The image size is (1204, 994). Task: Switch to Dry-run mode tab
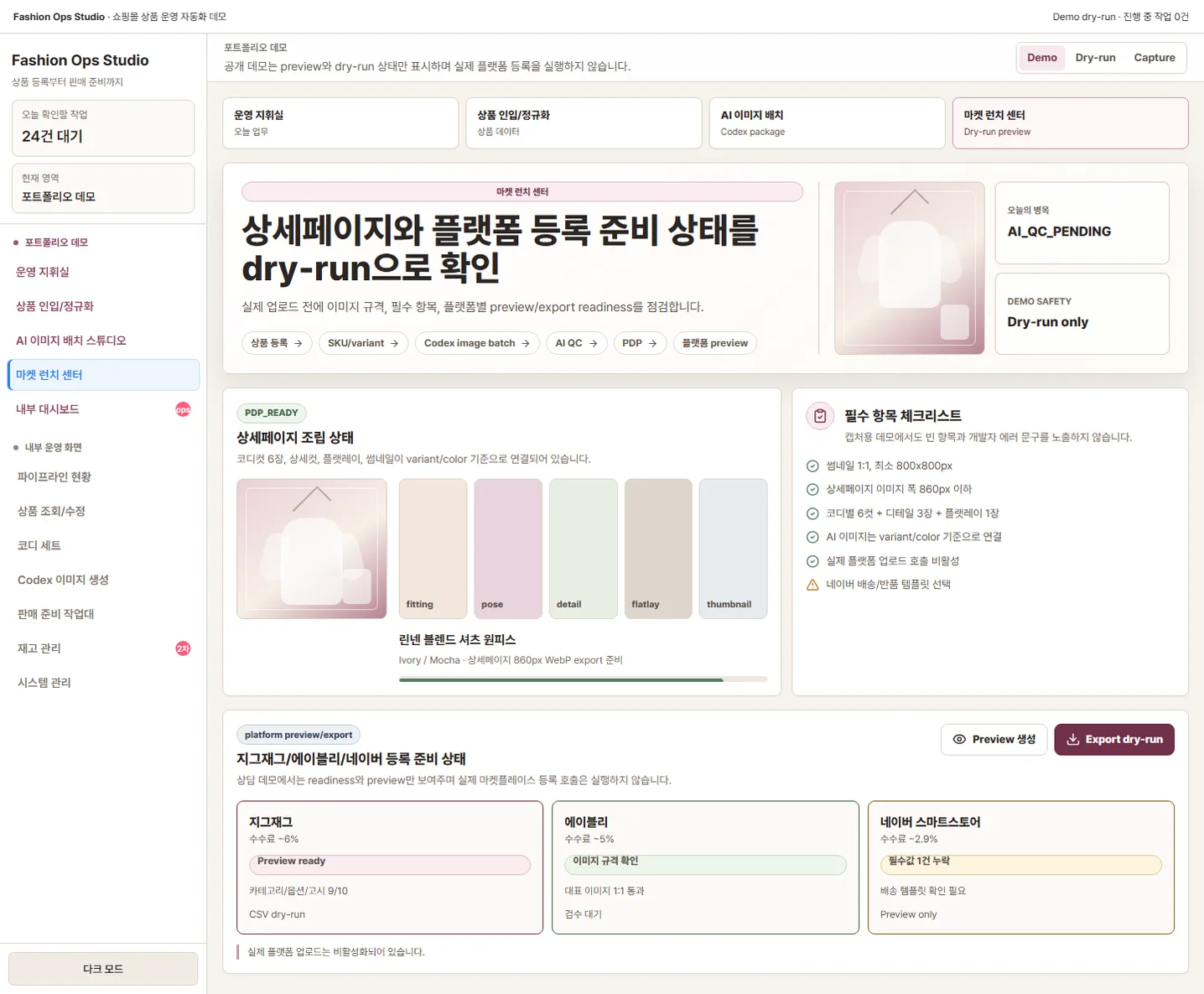[1095, 58]
